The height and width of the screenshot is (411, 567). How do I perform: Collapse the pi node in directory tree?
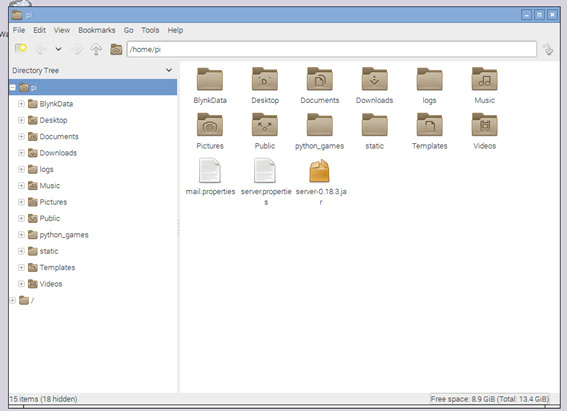[x=13, y=87]
